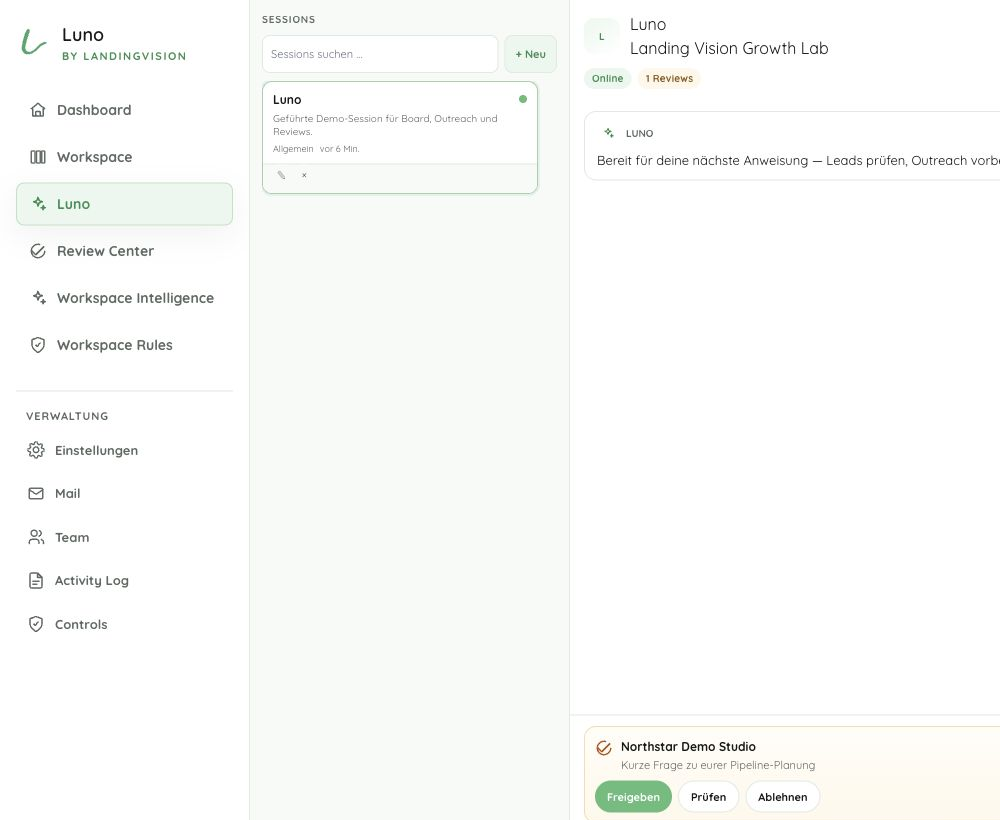This screenshot has height=820, width=1000.
Task: Click the Northstar Demo Studio title
Action: 688,747
